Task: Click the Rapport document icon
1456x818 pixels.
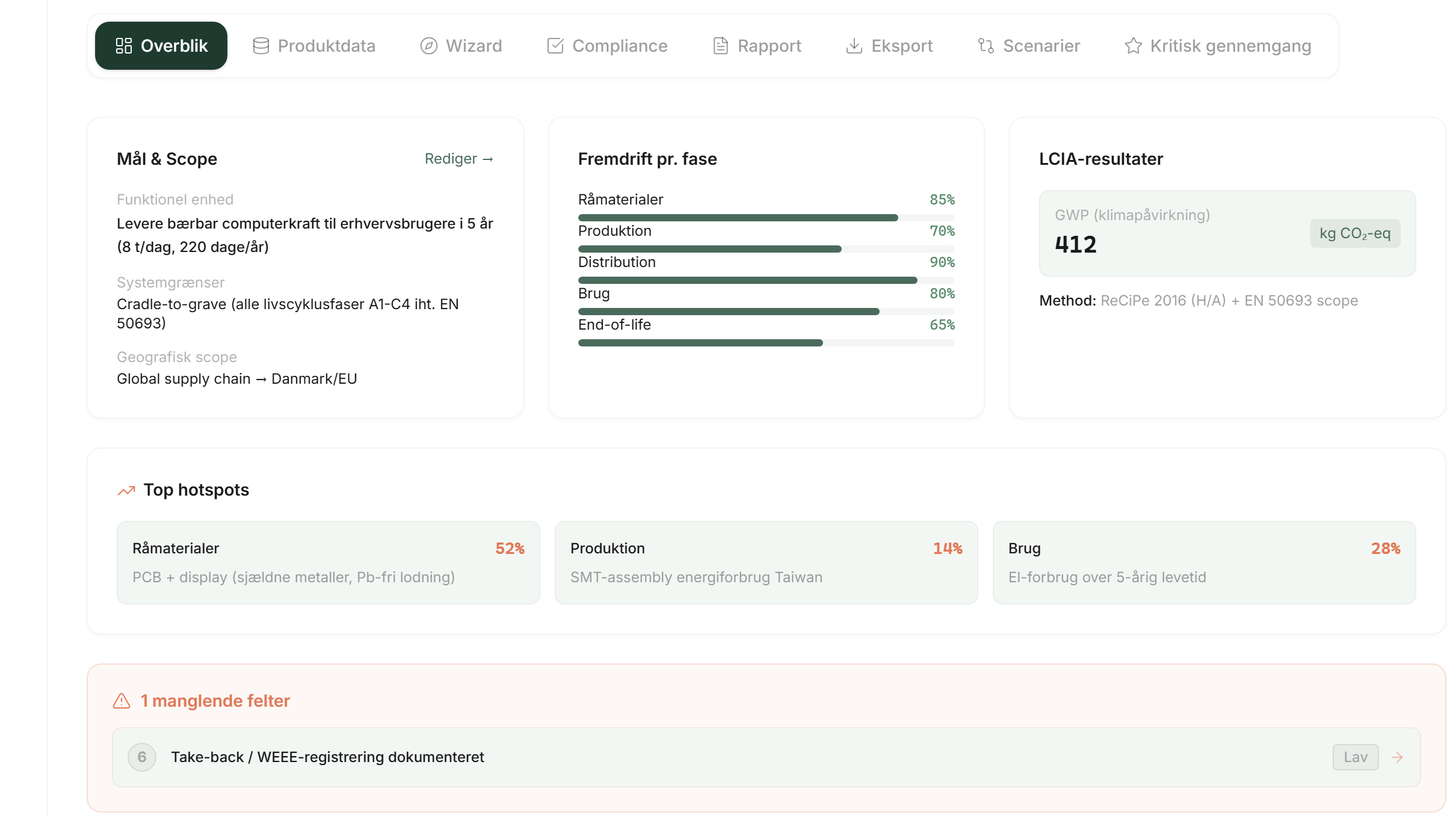Action: click(721, 46)
